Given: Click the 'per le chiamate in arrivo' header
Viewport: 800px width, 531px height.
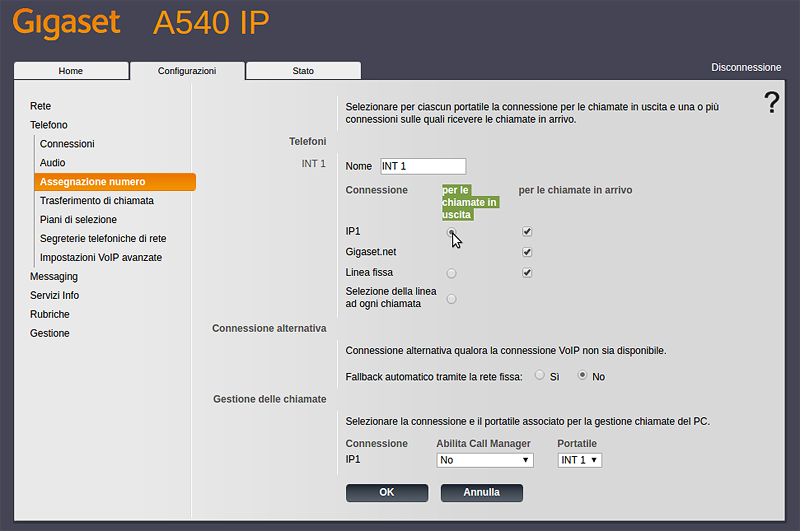Looking at the screenshot, I should pyautogui.click(x=575, y=190).
